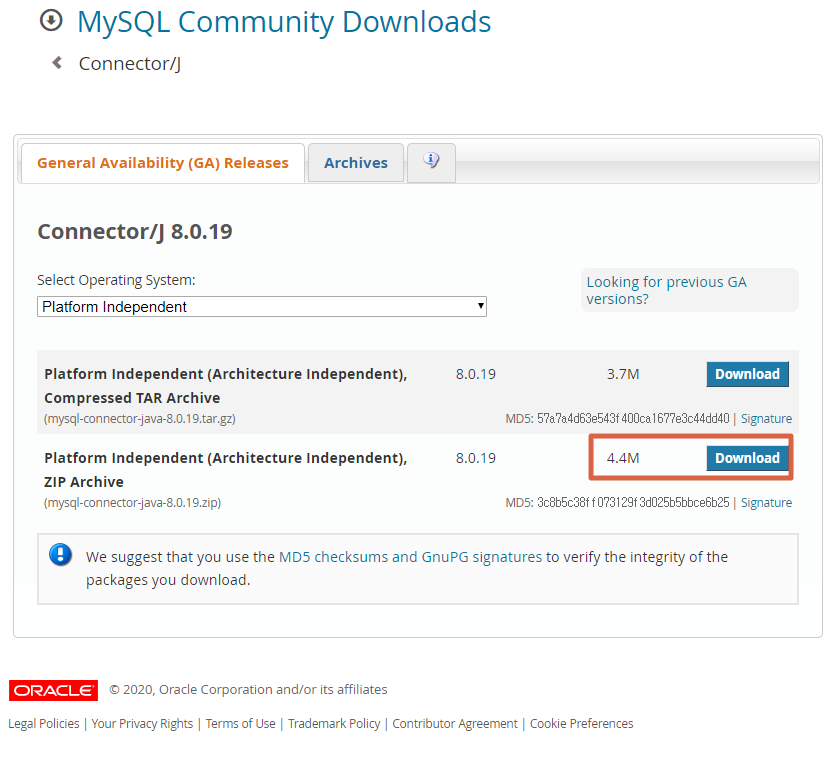The width and height of the screenshot is (830, 774).
Task: Select filename mysql-connector-java-8.0.19.tar.gz text
Action: (x=140, y=419)
